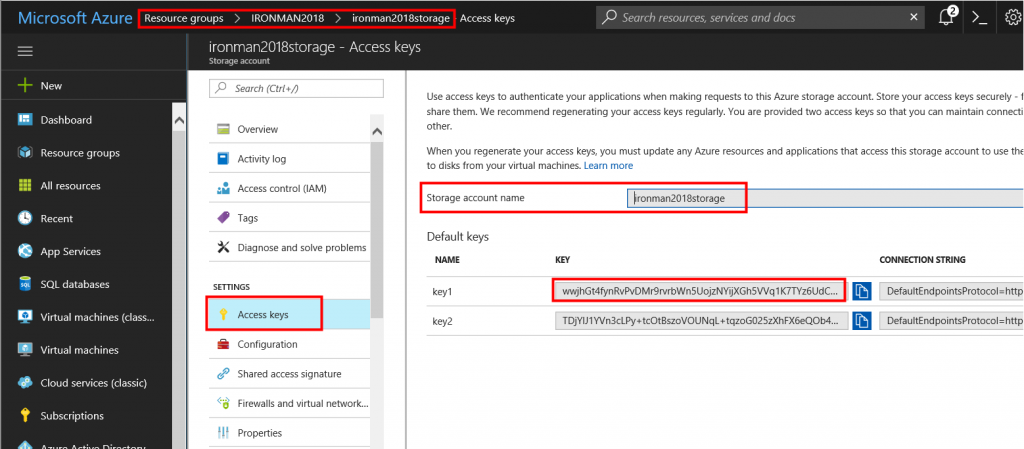Click the Virtual machines (classic) icon

click(25, 317)
